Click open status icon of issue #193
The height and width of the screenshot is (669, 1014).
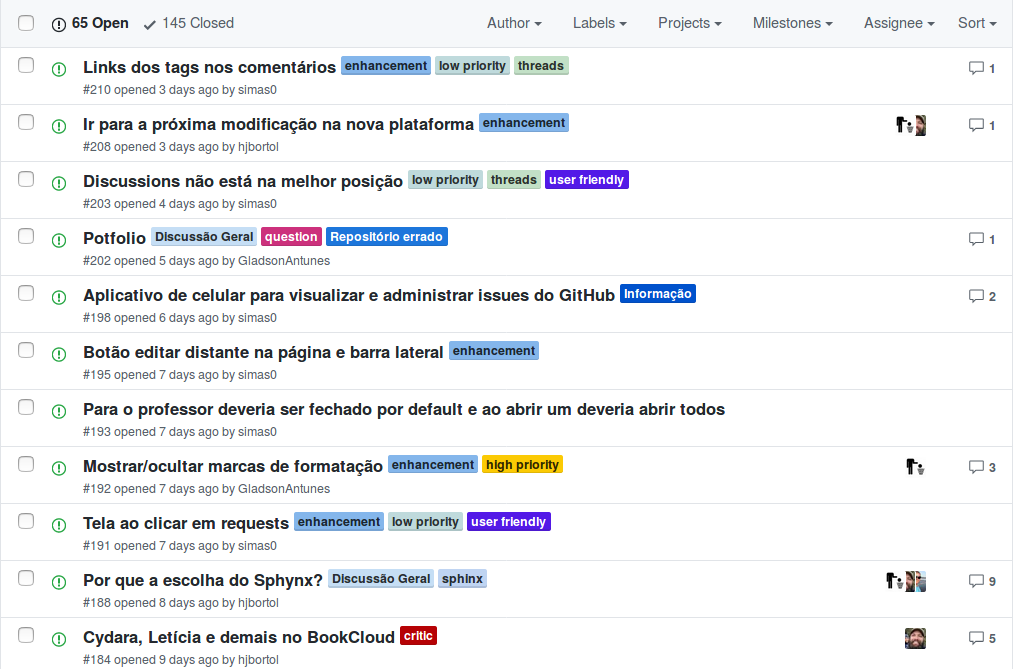pos(59,411)
